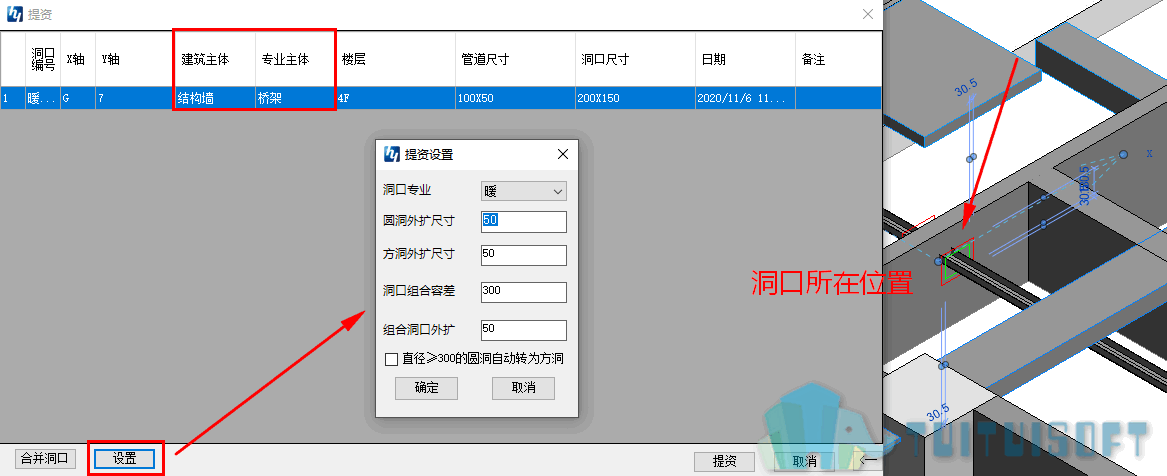Click the Y轴 column header

click(135, 59)
